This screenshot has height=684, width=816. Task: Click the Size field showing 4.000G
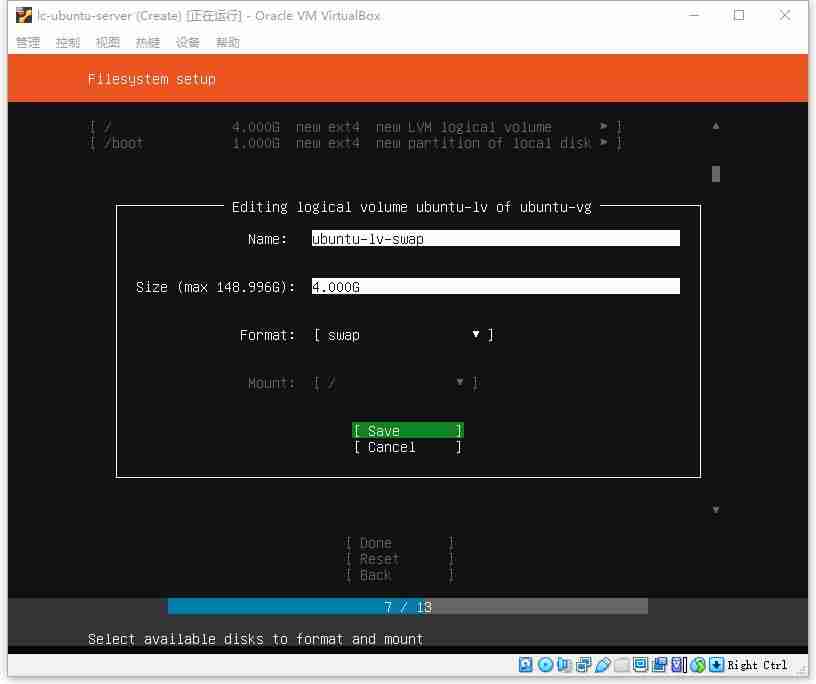pyautogui.click(x=495, y=286)
